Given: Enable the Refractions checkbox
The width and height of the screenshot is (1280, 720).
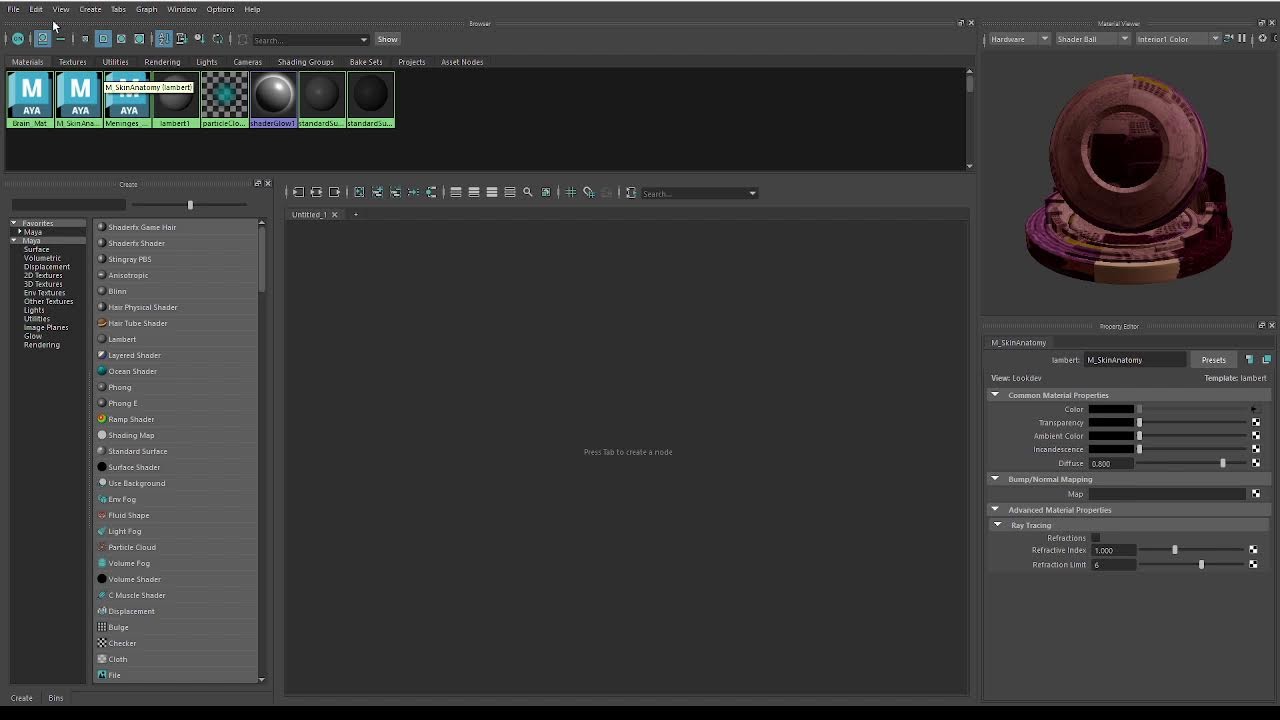Looking at the screenshot, I should coord(1096,538).
